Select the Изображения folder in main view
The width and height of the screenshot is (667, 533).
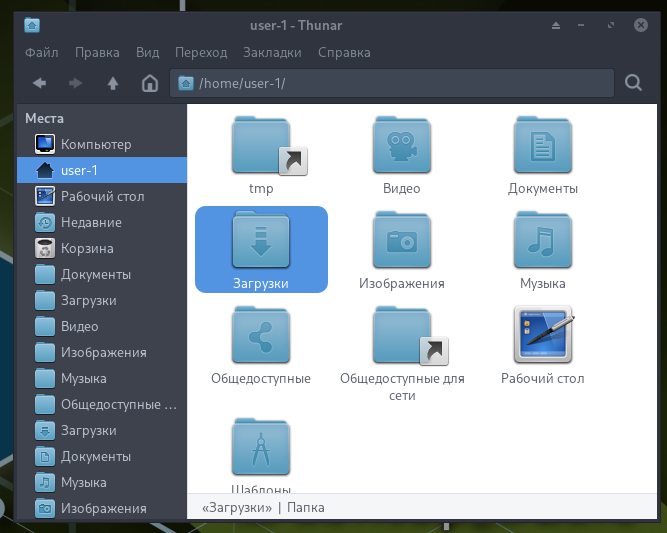[x=401, y=242]
